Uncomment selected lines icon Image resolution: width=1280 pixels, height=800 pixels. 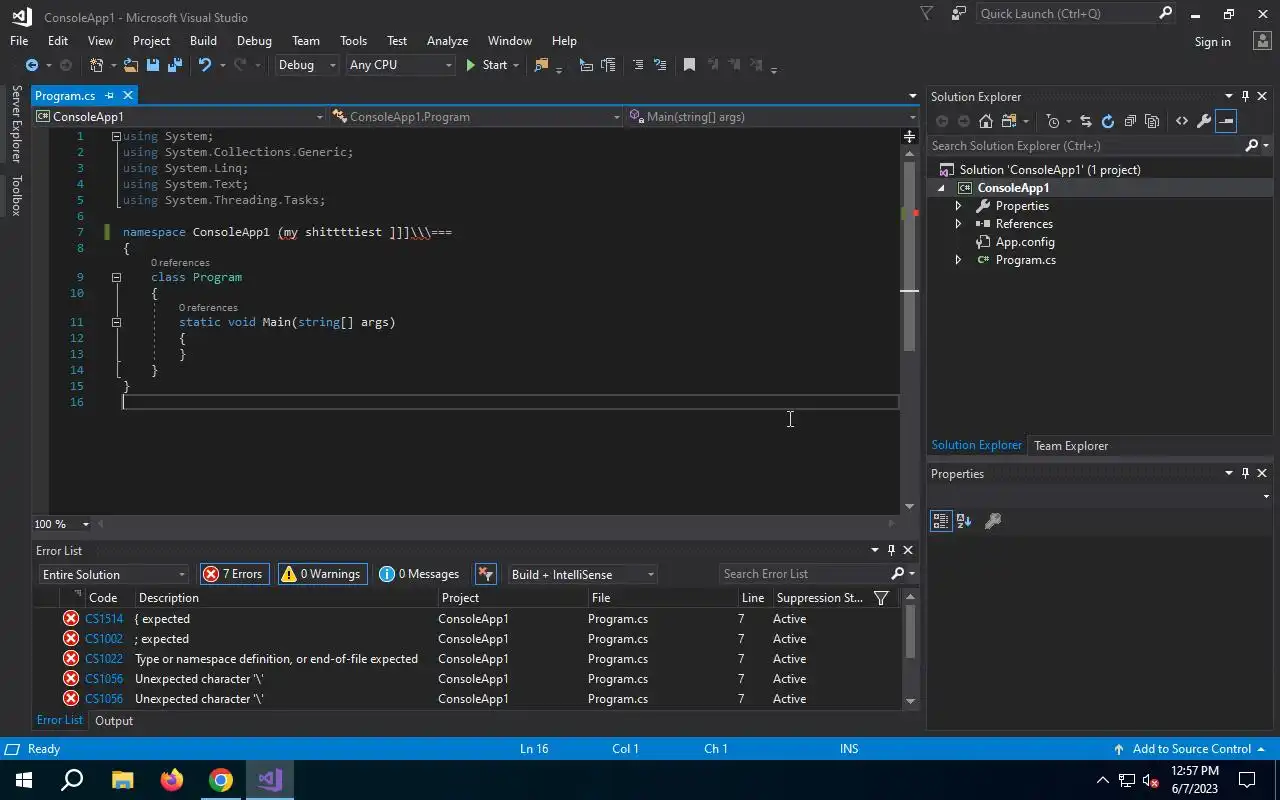click(x=660, y=65)
